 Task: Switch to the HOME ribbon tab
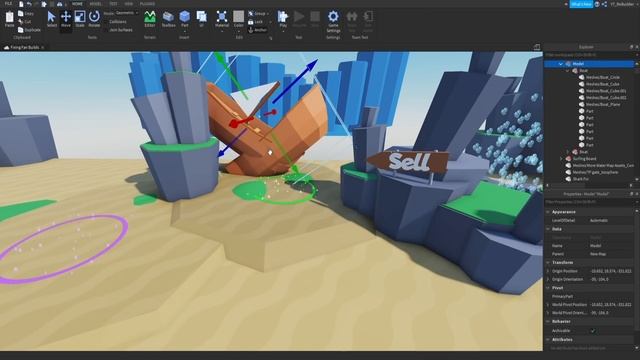coord(77,4)
